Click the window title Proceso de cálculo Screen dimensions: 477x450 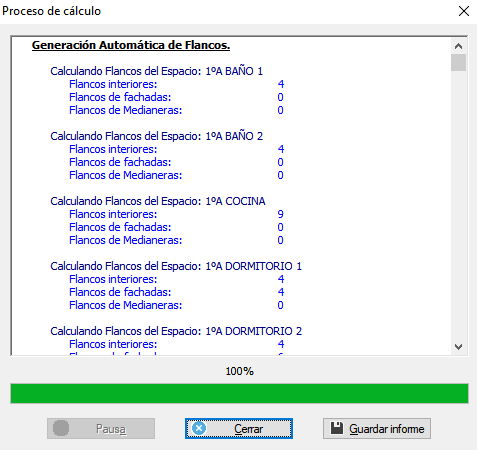51,11
